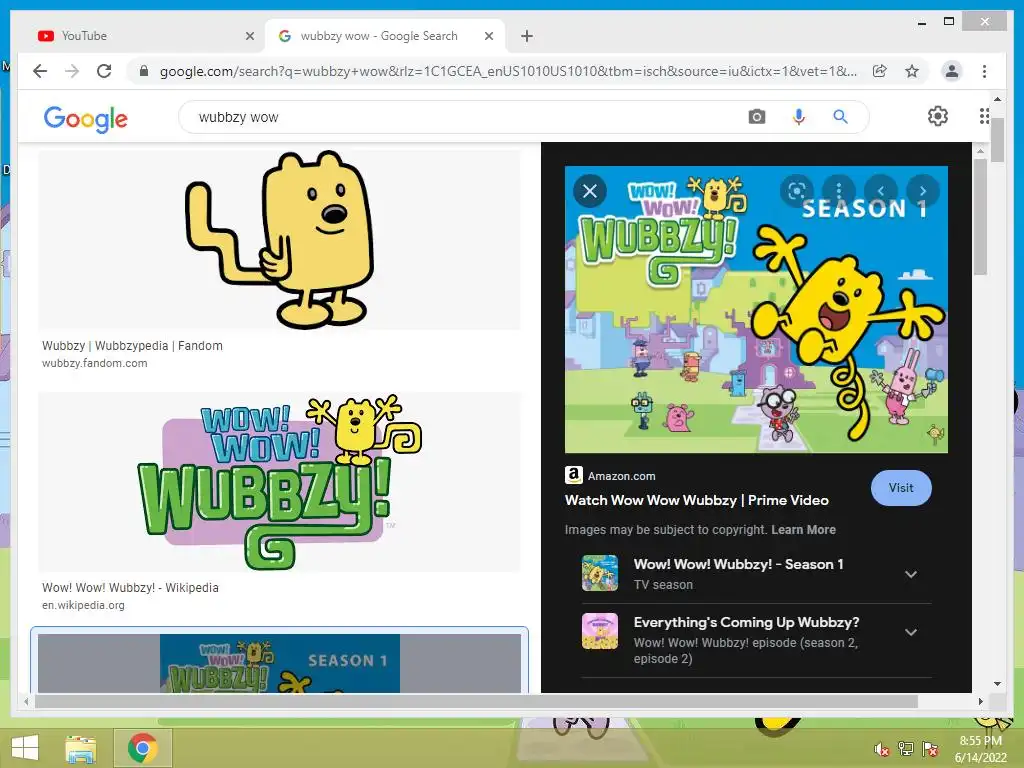This screenshot has width=1024, height=768.
Task: Select the Wow! Wow! Wubbzy! logo thumbnail
Action: click(280, 482)
